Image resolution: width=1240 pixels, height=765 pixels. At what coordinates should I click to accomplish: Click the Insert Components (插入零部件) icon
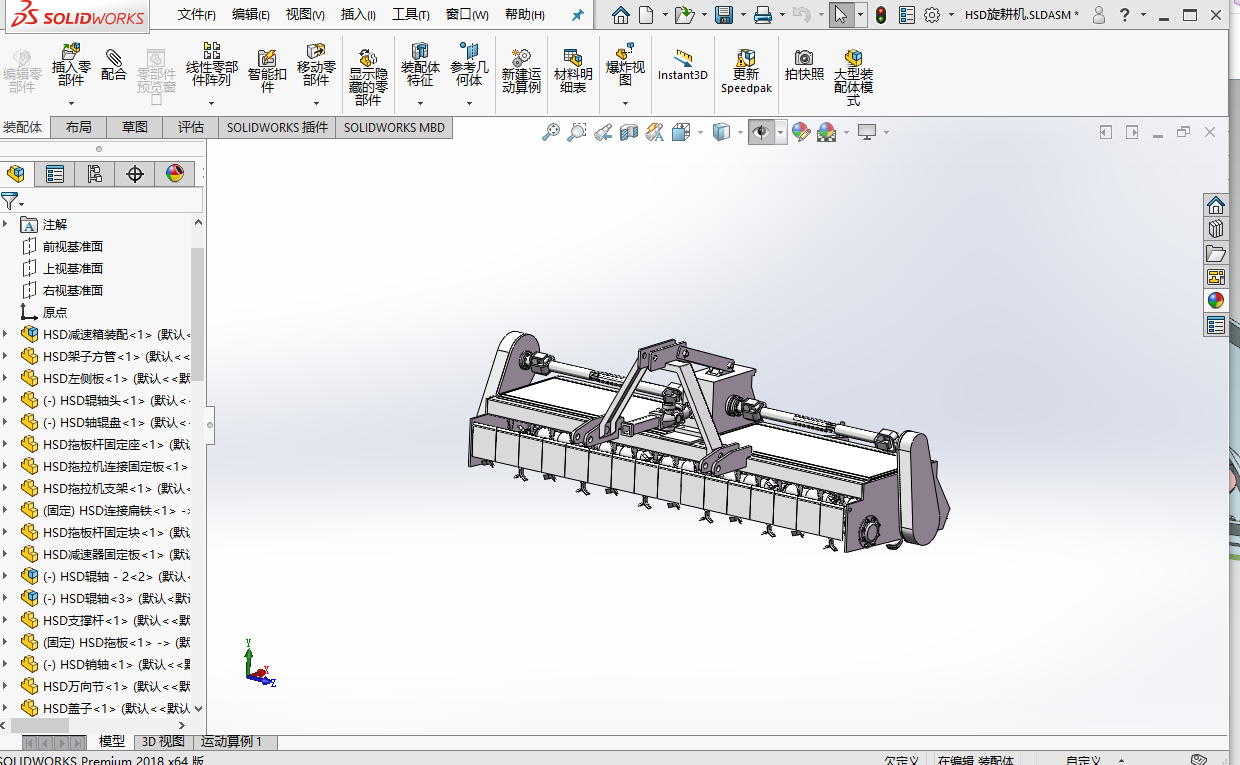coord(71,66)
